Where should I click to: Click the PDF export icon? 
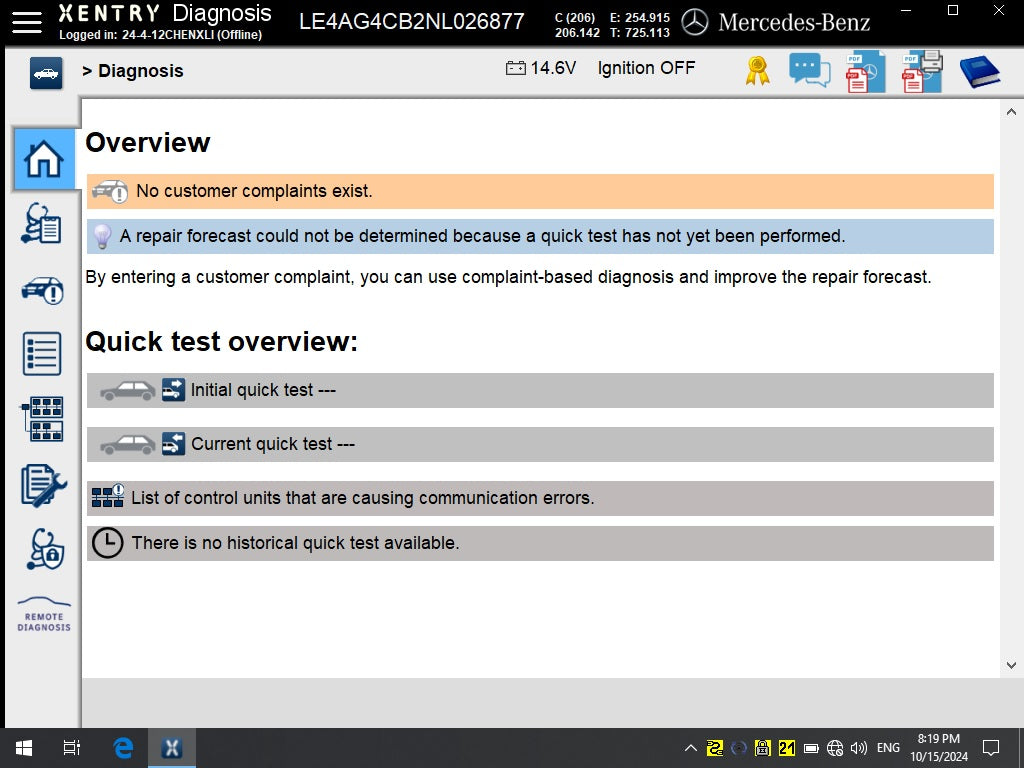pyautogui.click(x=864, y=72)
